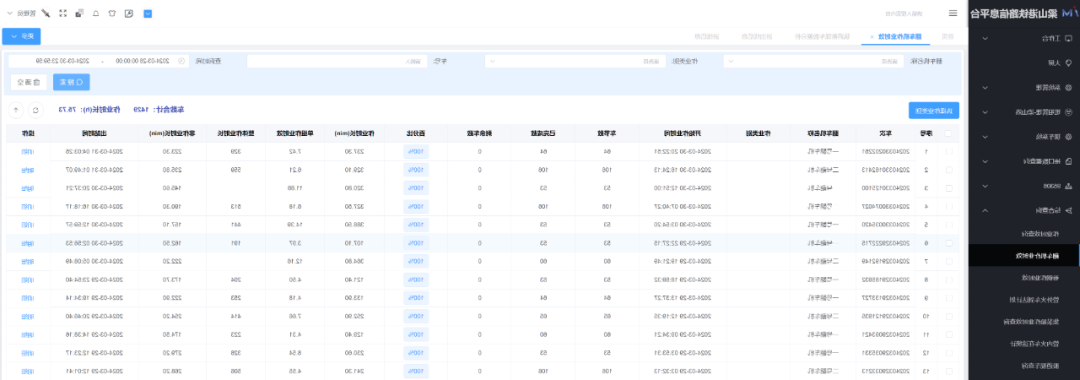Screen dimensions: 1080x380
Task: Click the bell notification icon in header
Action: point(95,13)
